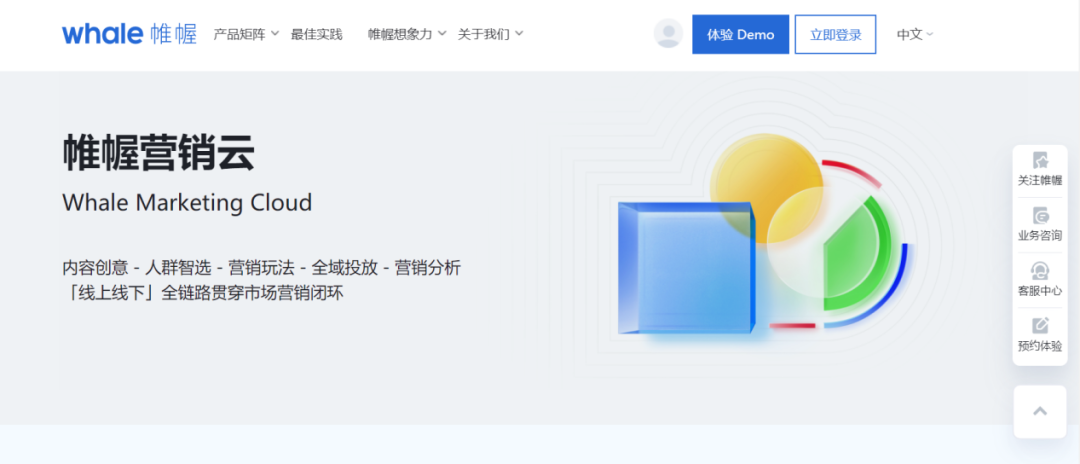Screen dimensions: 1080x464
Task: Open the 关于我们 menu
Action: 484,34
